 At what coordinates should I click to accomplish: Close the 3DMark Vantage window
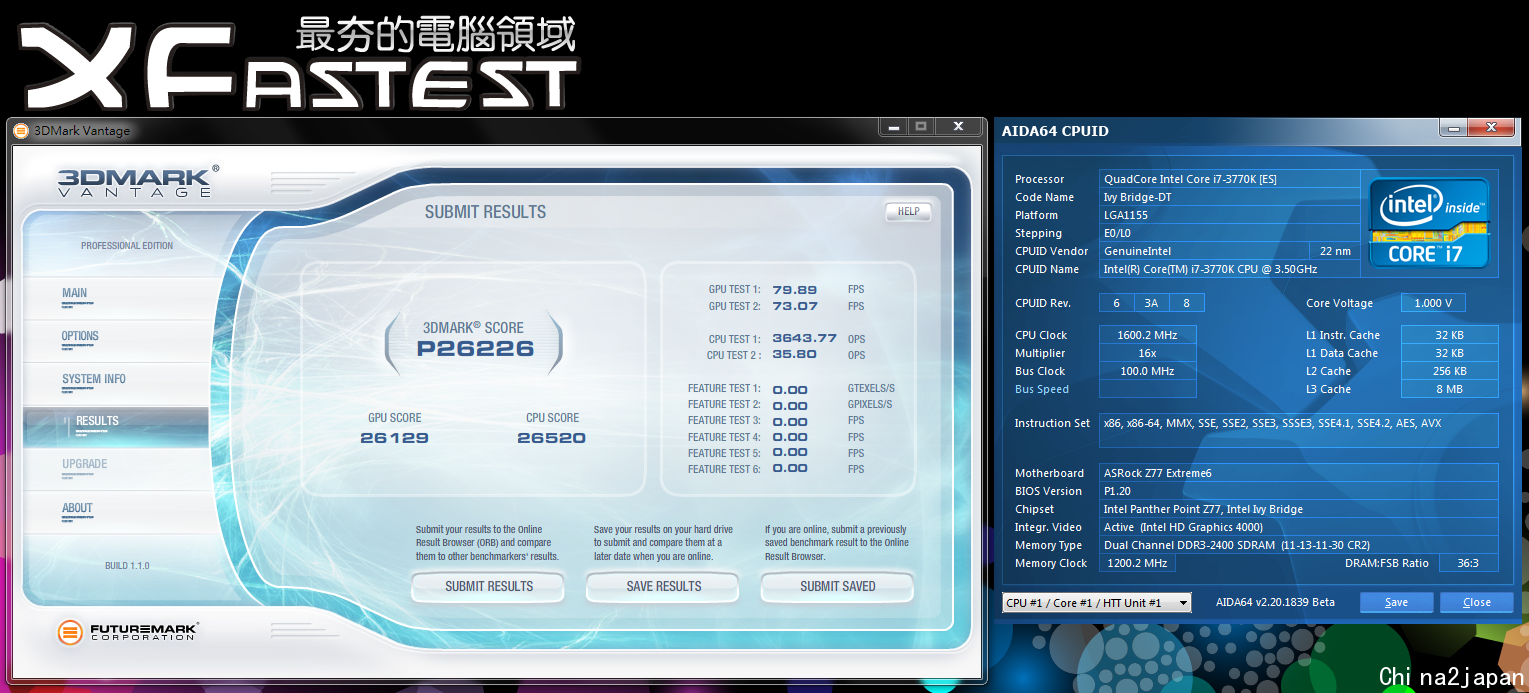click(958, 127)
